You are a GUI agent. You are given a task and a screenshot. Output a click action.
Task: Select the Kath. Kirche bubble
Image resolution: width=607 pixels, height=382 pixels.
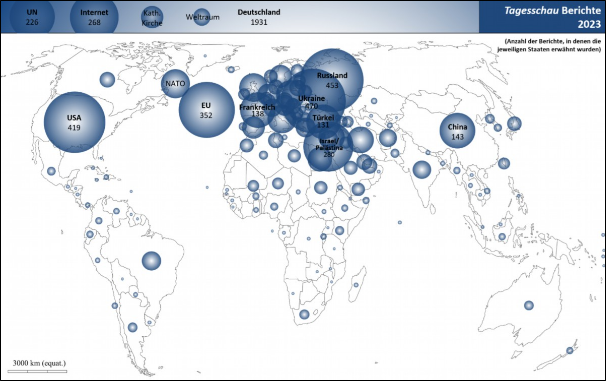(152, 17)
